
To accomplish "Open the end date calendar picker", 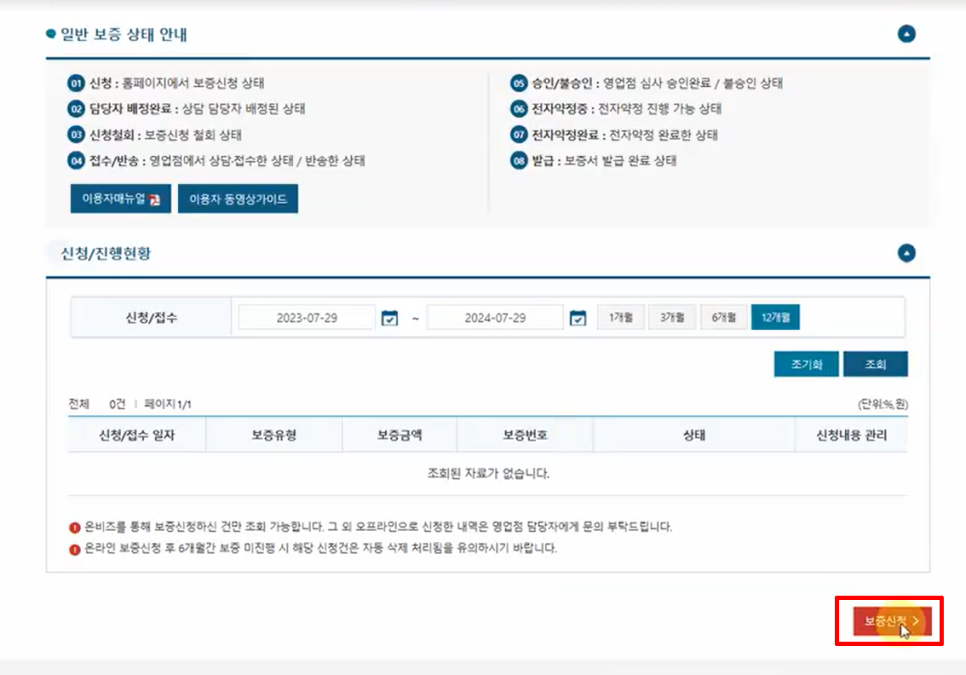I will [577, 318].
